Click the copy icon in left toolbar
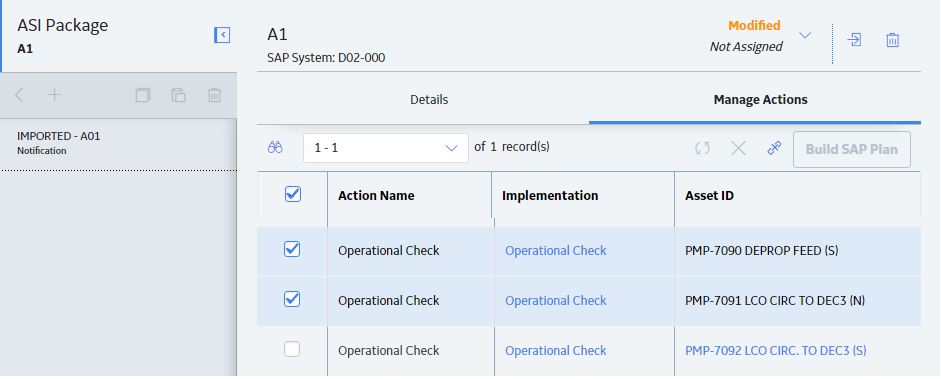Screen dimensions: 941x379 coord(143,95)
